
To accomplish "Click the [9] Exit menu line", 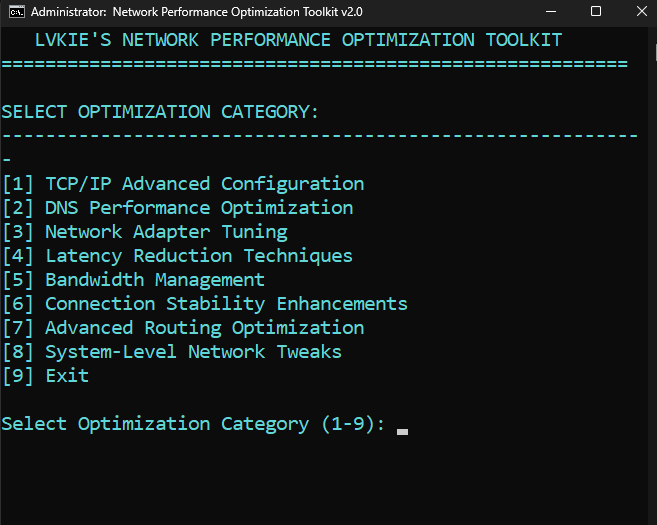I will click(x=46, y=376).
